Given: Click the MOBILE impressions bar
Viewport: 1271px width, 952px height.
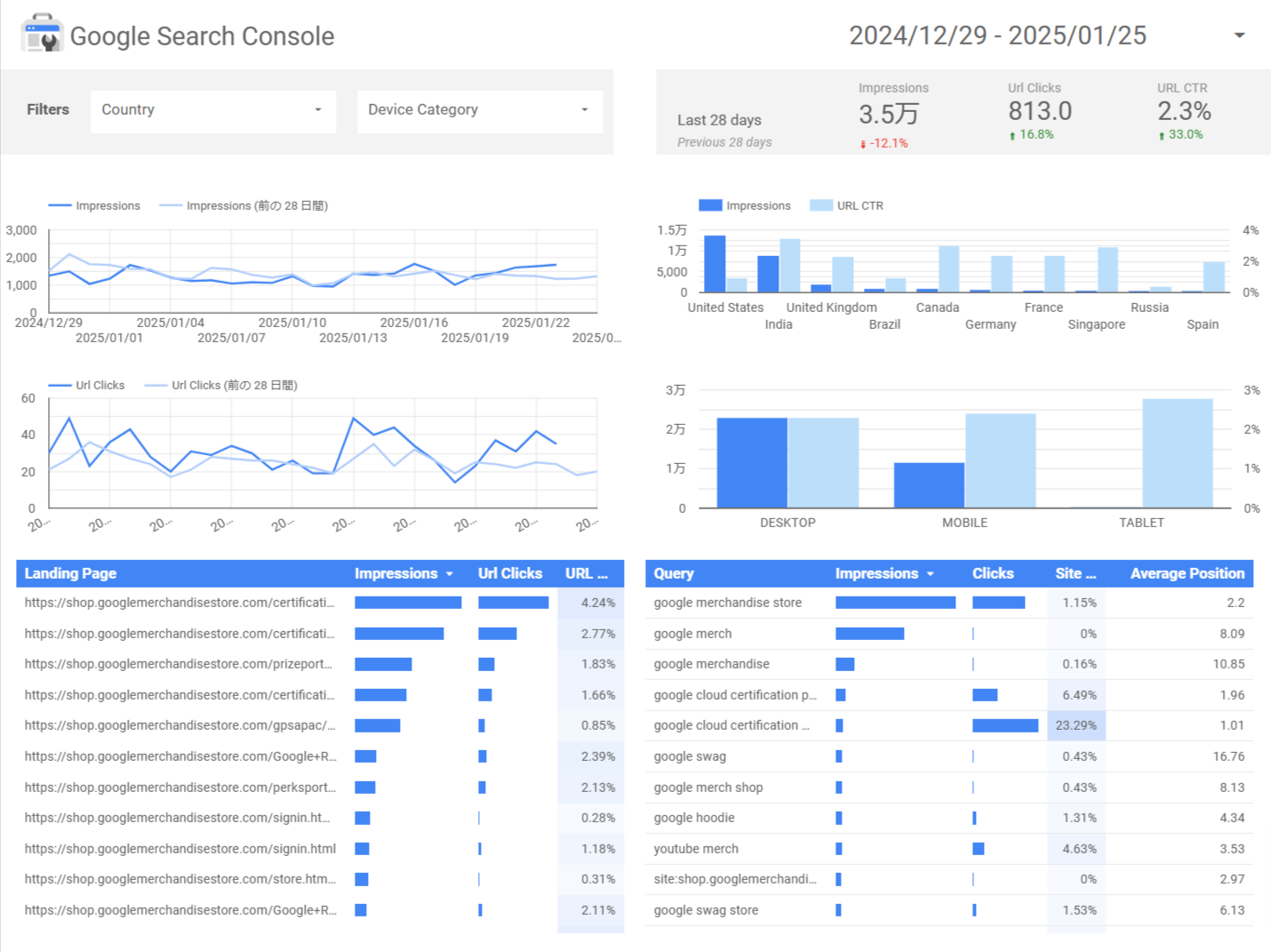Looking at the screenshot, I should click(929, 485).
